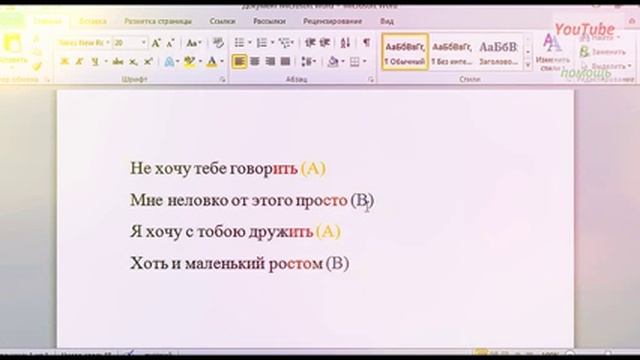Toggle align text right

(270, 62)
